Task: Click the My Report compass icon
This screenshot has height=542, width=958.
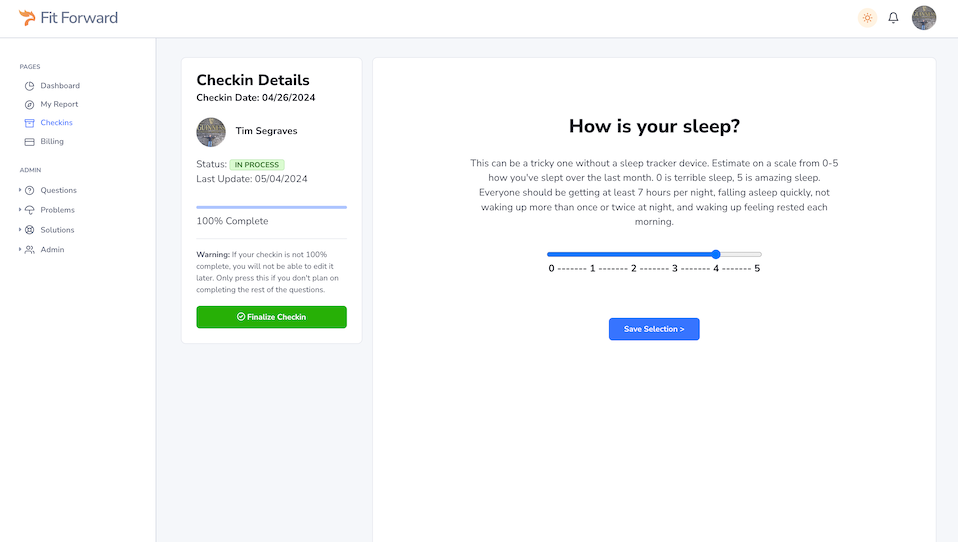Action: click(30, 104)
